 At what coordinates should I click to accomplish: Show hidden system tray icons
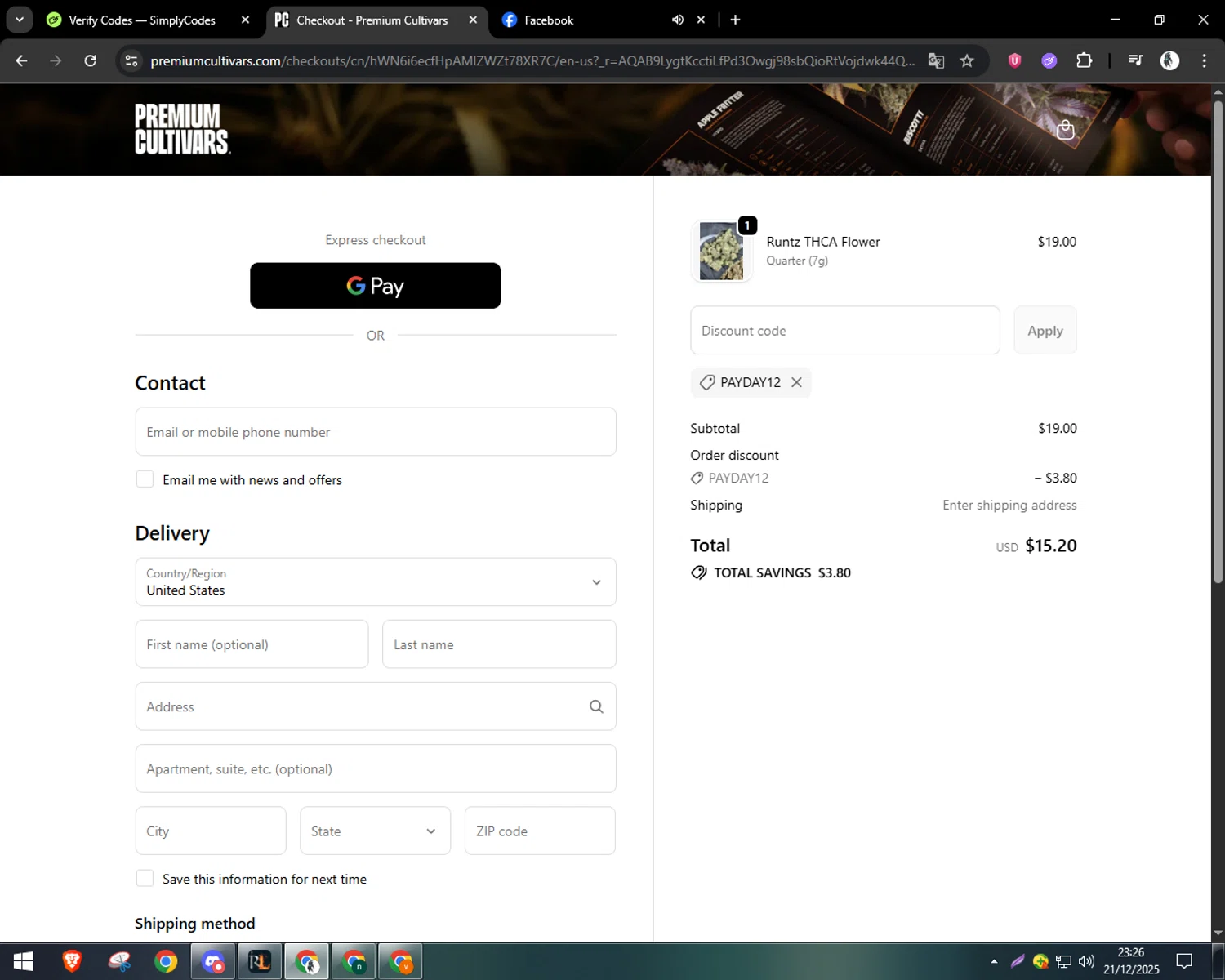point(994,961)
